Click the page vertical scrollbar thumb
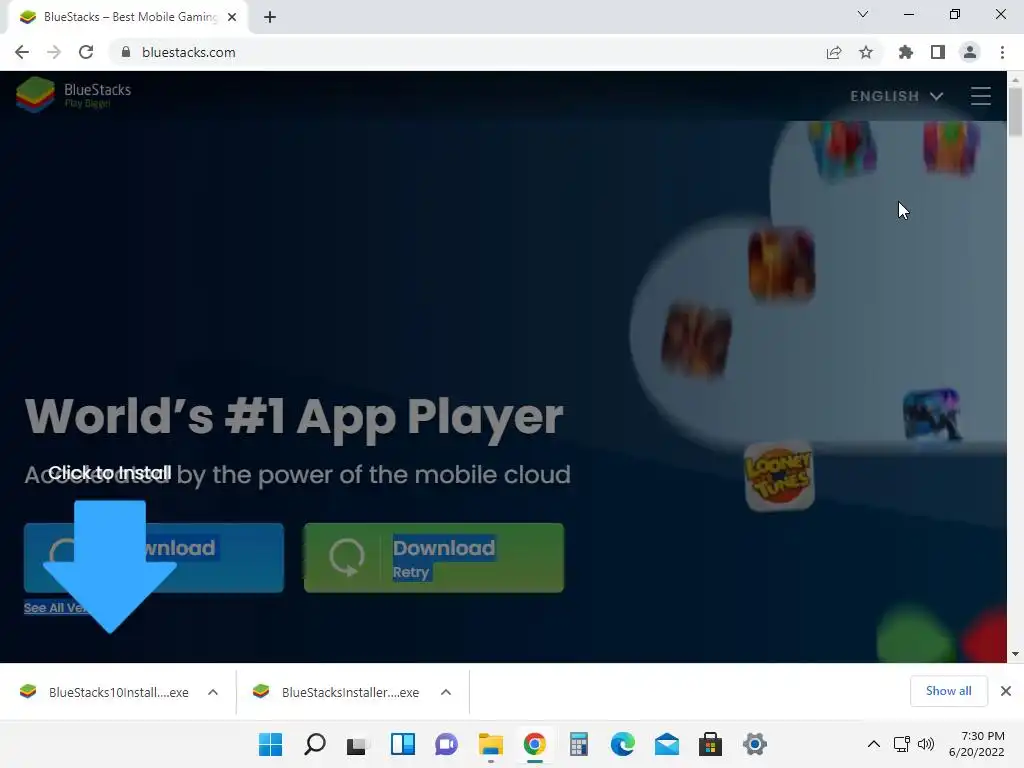Image resolution: width=1024 pixels, height=768 pixels. (1015, 111)
